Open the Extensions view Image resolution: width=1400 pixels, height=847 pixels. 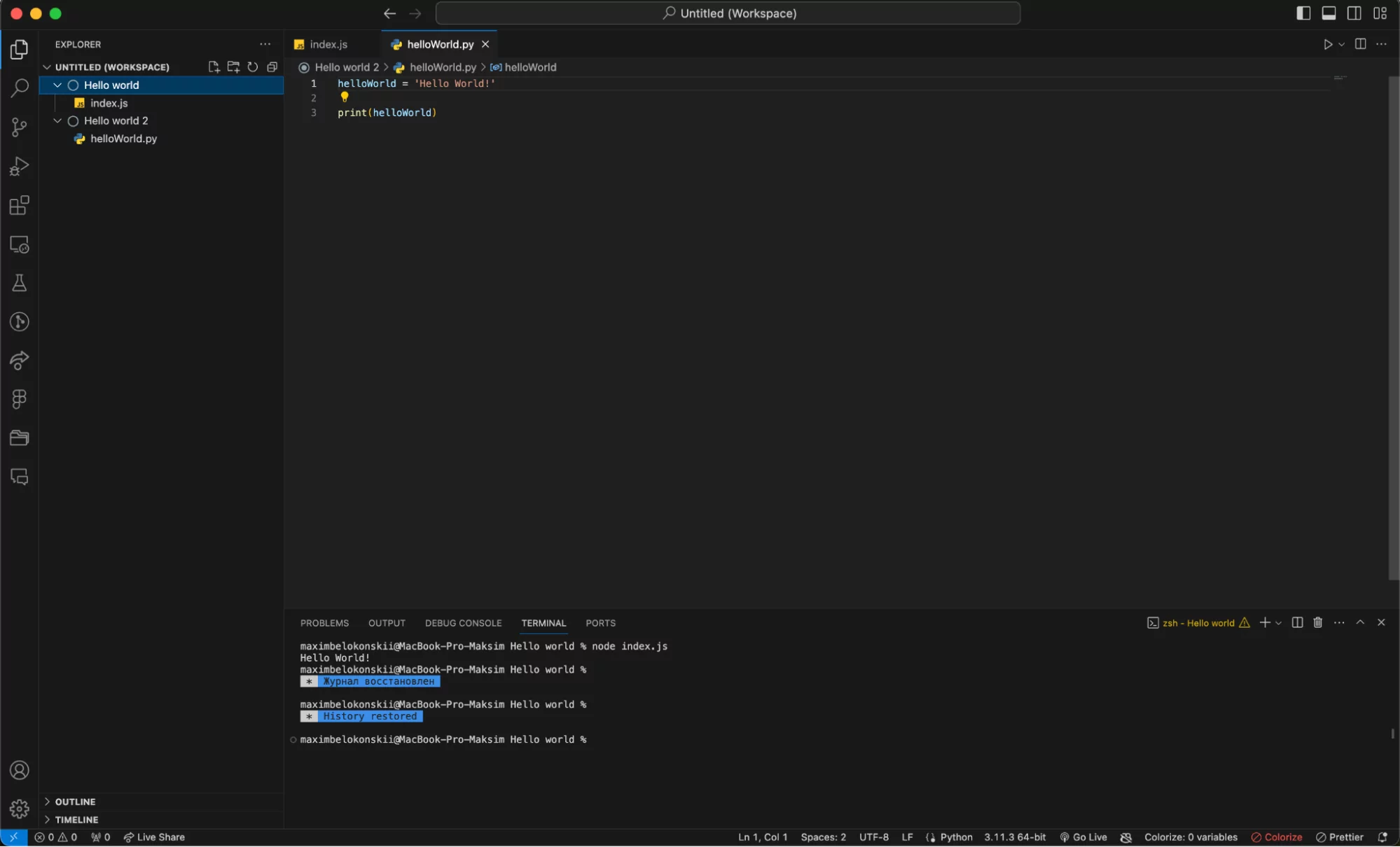20,205
